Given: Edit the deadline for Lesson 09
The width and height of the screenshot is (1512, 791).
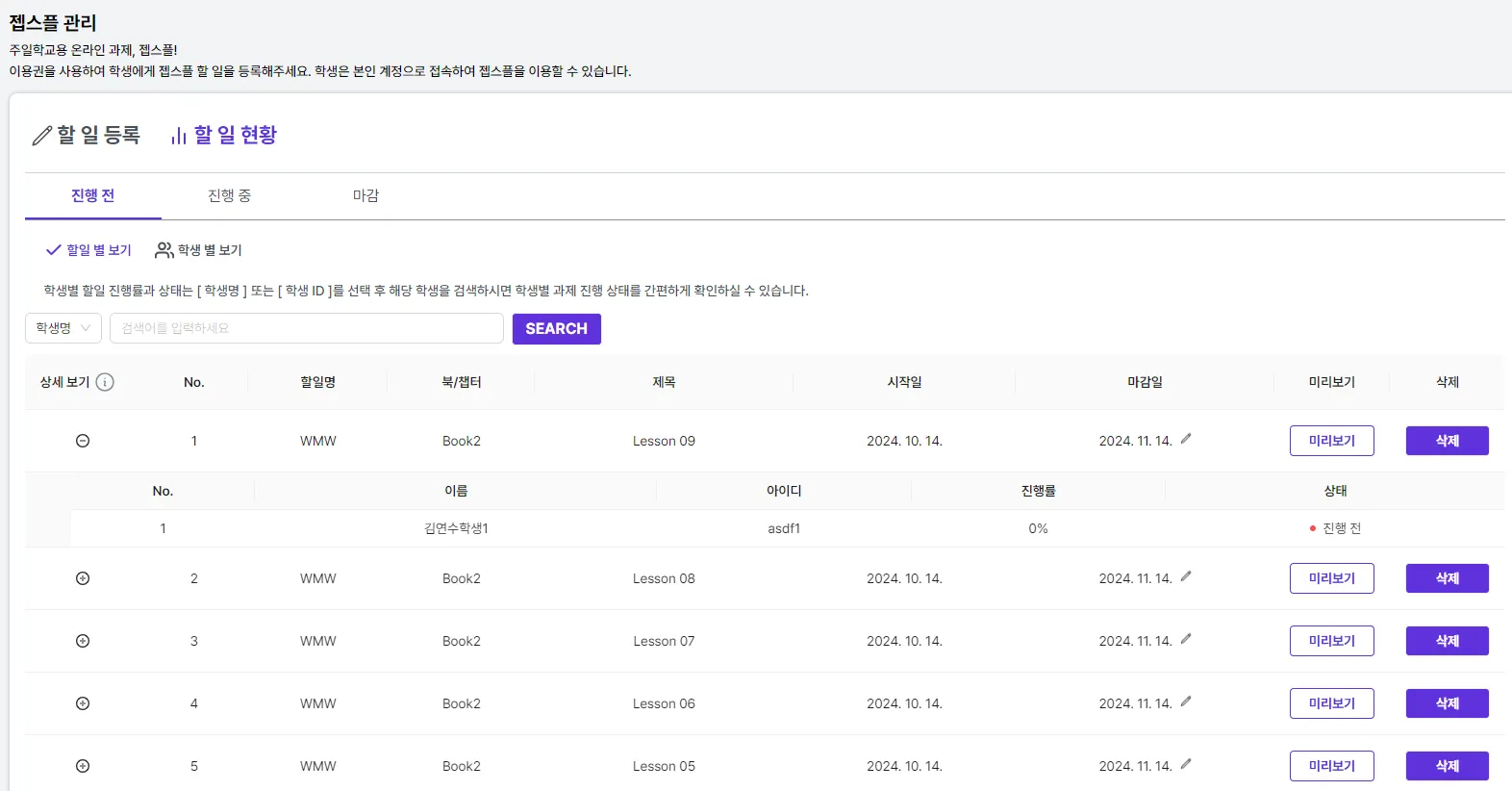Looking at the screenshot, I should [x=1186, y=439].
